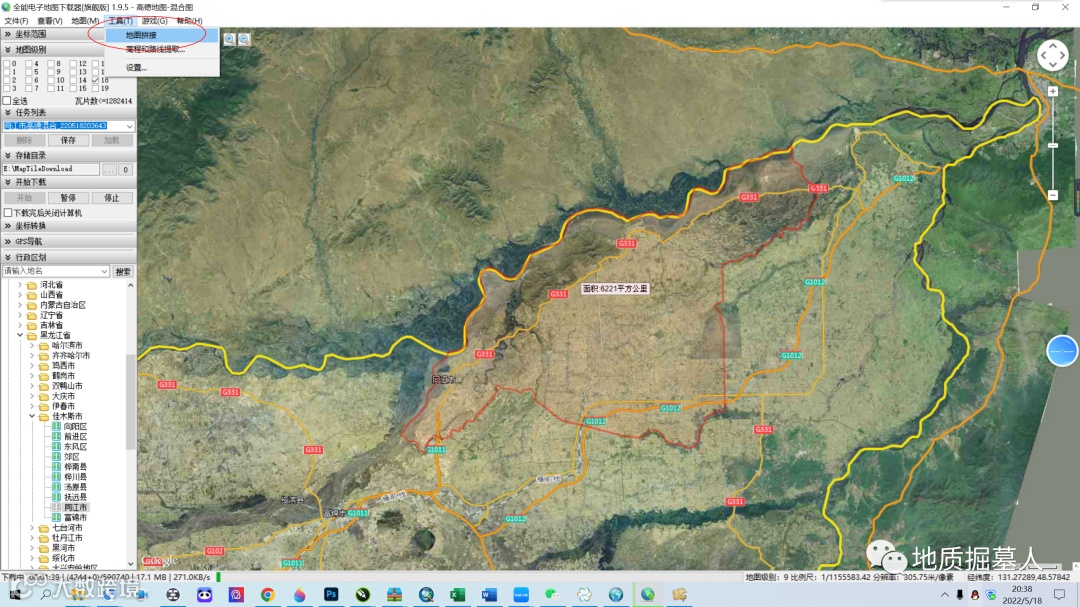The height and width of the screenshot is (607, 1080).
Task: Click the region tree vertical scrollbar thumb
Action: point(130,402)
